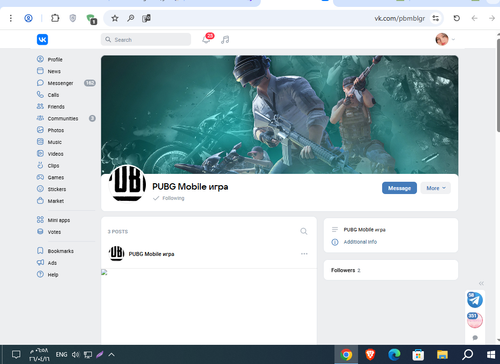Click the browser profile icon
The image size is (500, 364).
pyautogui.click(x=29, y=18)
